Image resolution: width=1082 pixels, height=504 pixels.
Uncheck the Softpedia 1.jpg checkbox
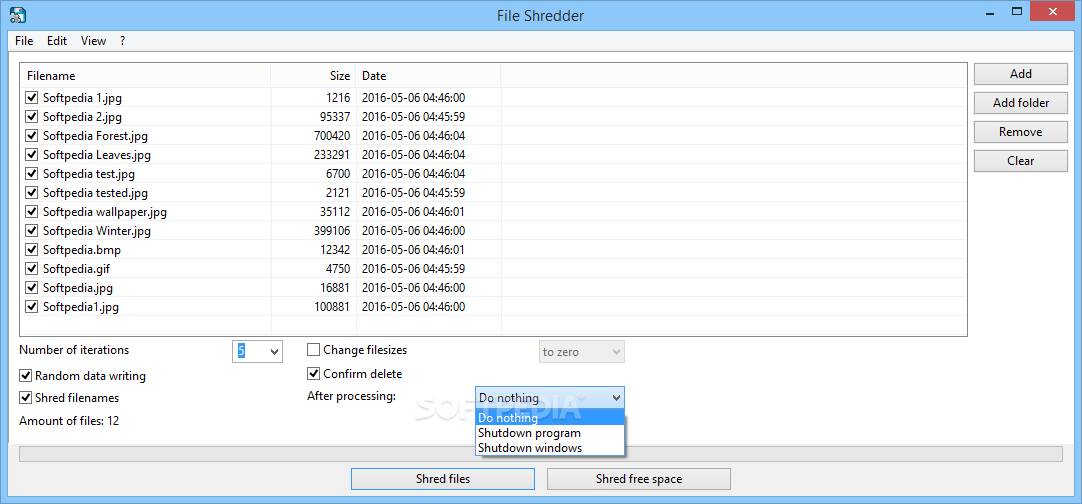[x=32, y=97]
